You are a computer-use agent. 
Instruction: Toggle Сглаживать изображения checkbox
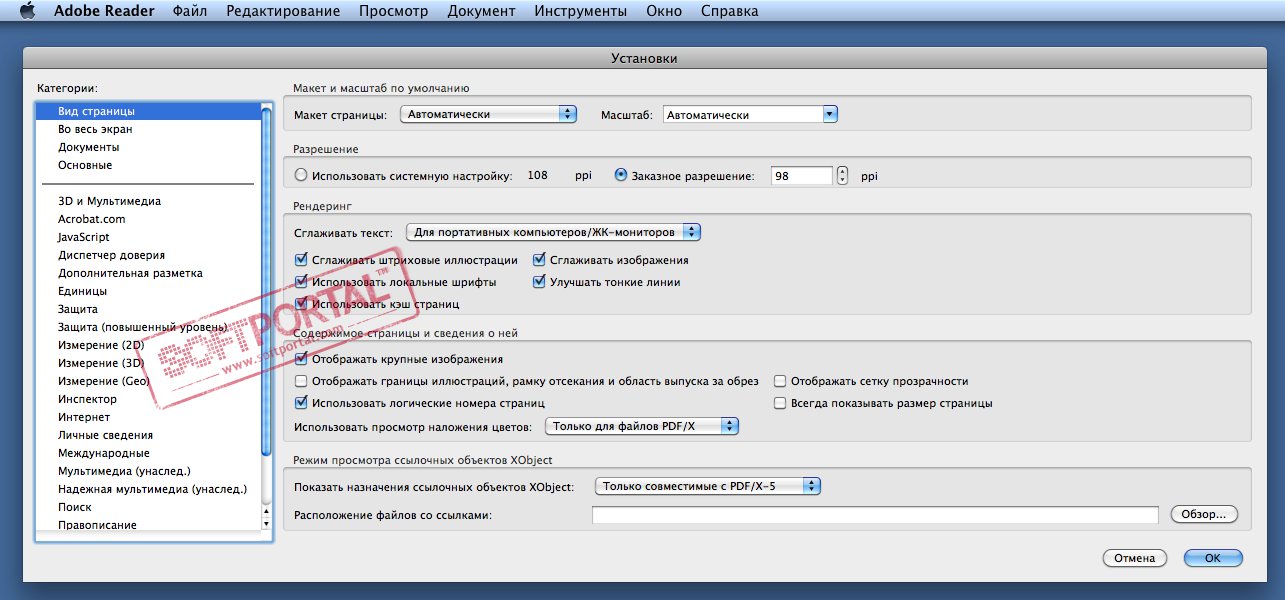coord(540,260)
